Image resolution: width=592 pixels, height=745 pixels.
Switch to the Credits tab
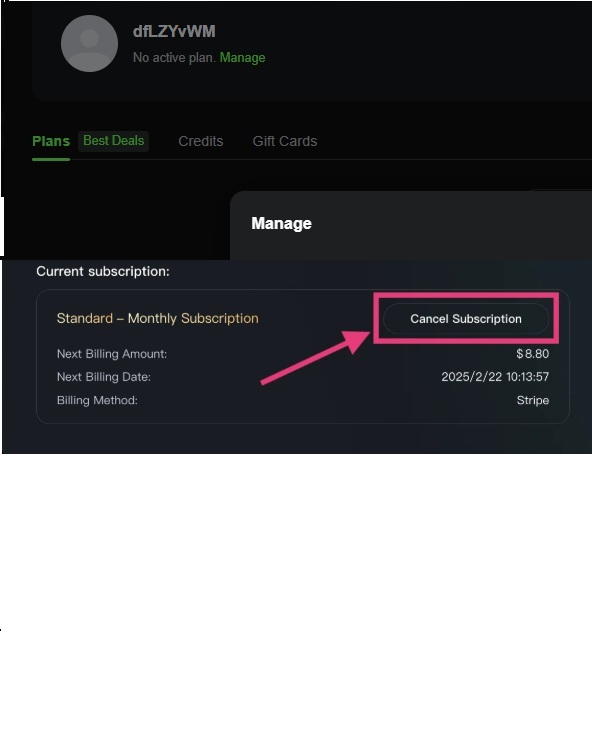201,141
